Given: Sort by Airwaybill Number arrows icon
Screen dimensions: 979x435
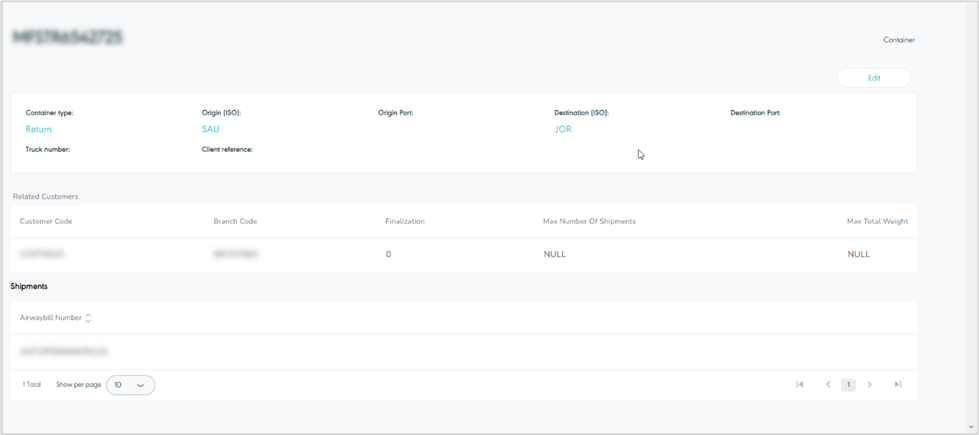Looking at the screenshot, I should (88, 318).
